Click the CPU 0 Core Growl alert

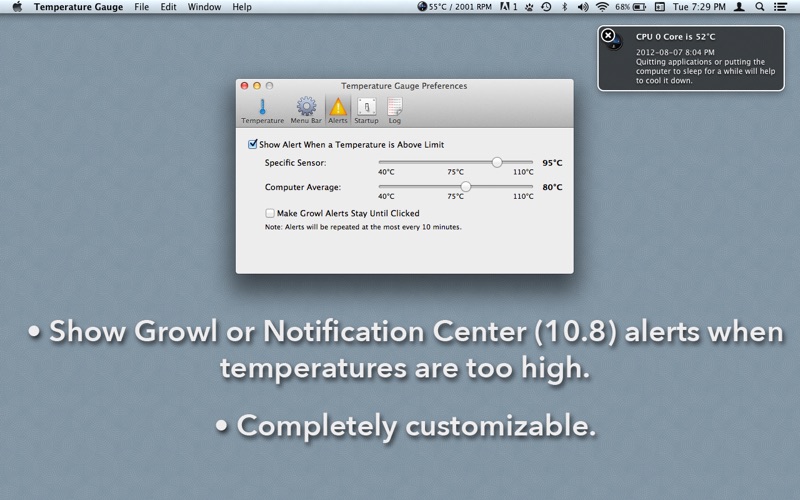(x=700, y=60)
